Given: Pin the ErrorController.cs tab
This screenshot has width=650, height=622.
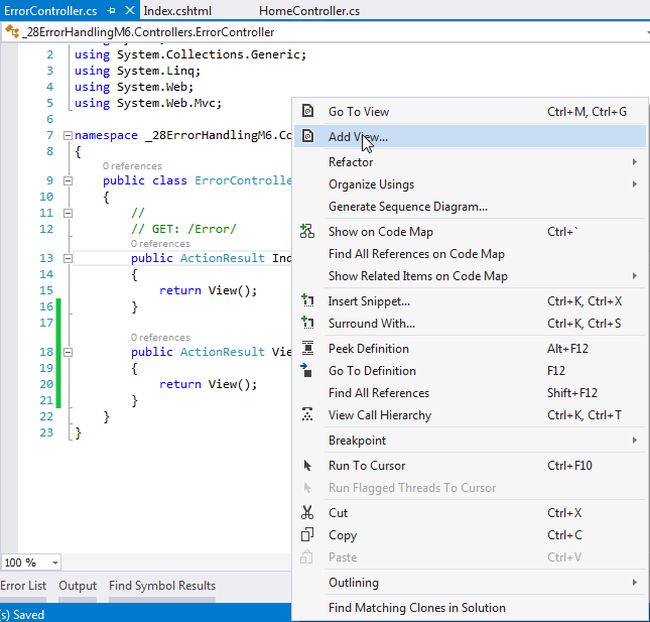Looking at the screenshot, I should [110, 10].
